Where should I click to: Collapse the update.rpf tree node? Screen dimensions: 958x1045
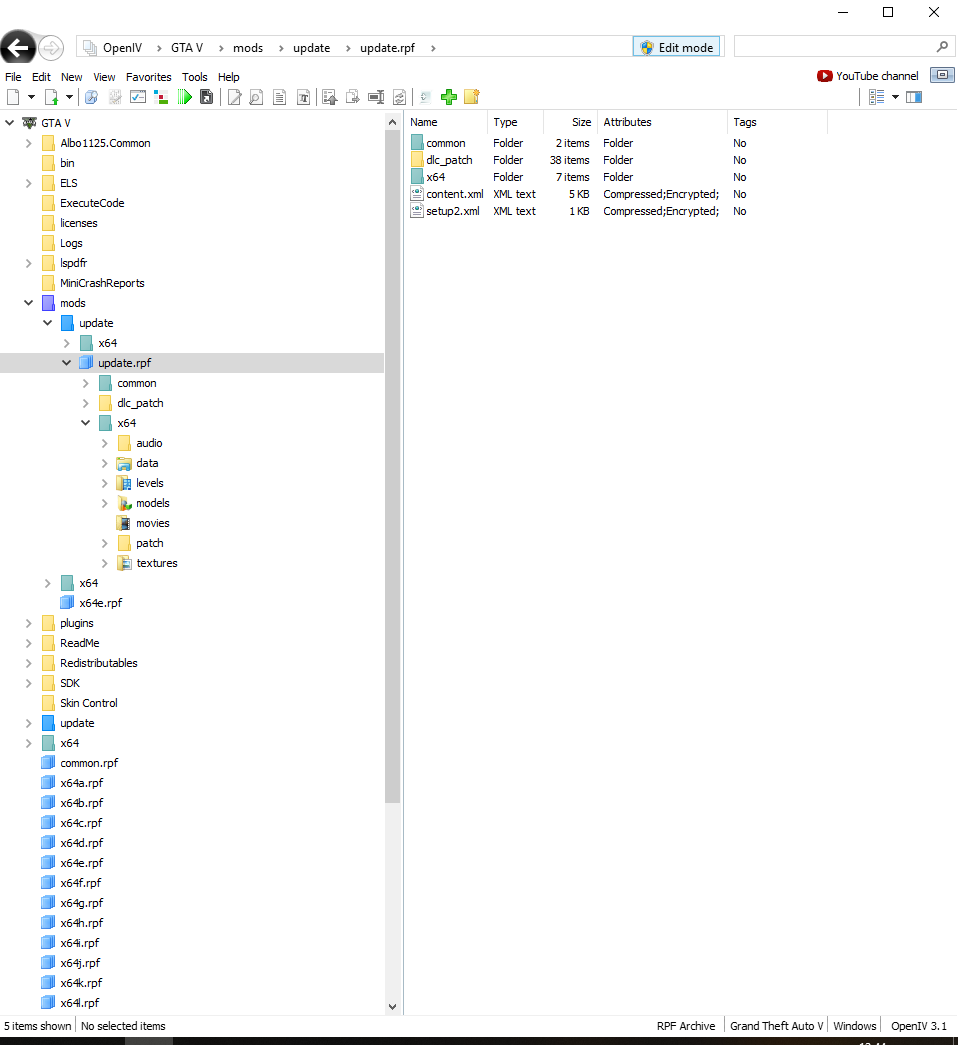[x=66, y=363]
